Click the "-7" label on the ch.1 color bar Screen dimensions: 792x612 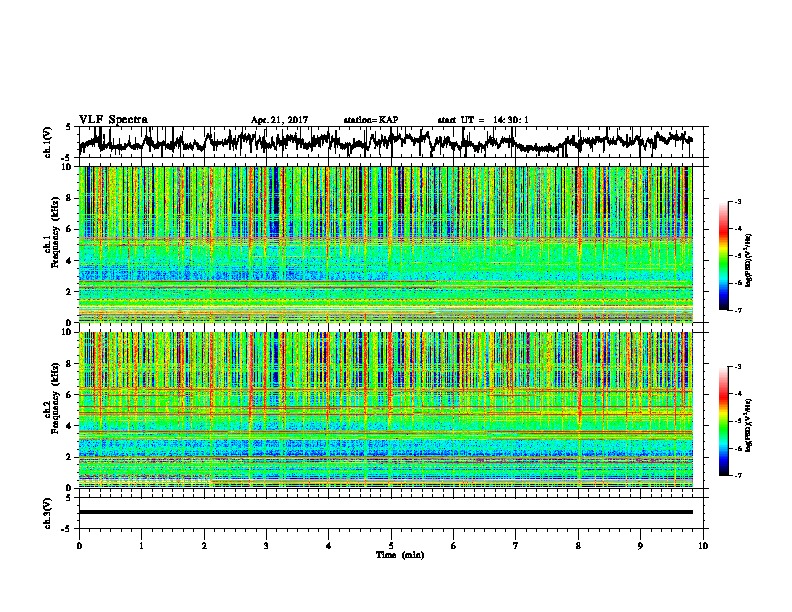click(x=737, y=310)
